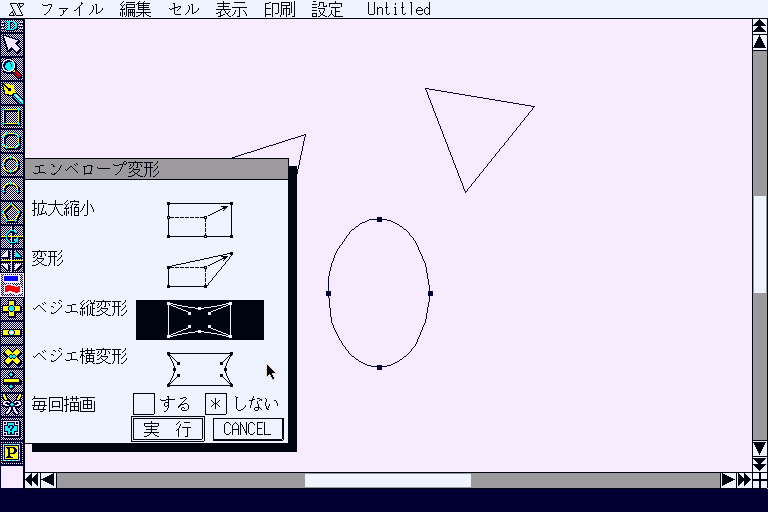Choose the ベジェ横変形 diagram option
The width and height of the screenshot is (768, 512).
click(x=200, y=369)
